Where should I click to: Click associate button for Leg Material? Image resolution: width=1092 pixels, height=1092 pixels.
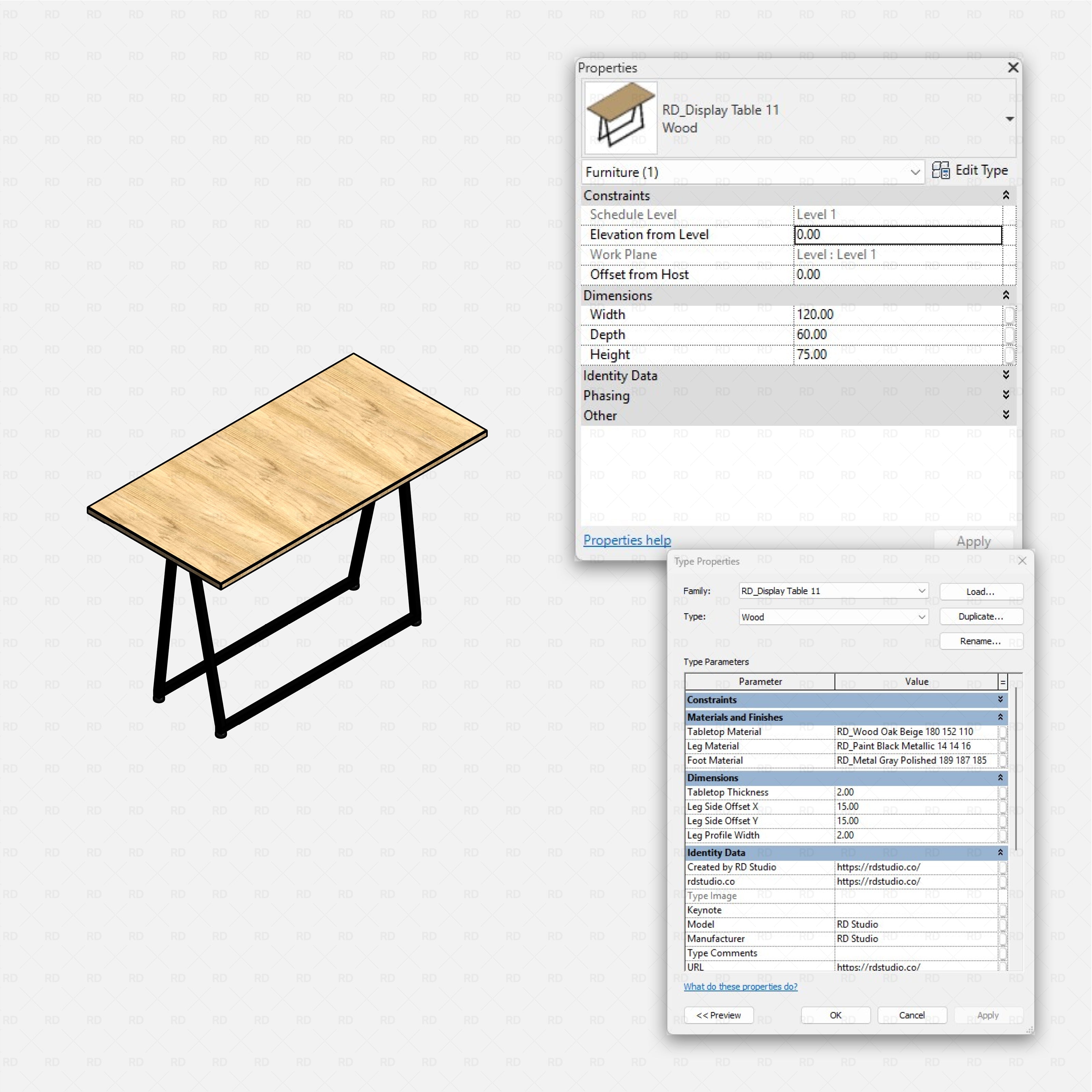[1003, 746]
